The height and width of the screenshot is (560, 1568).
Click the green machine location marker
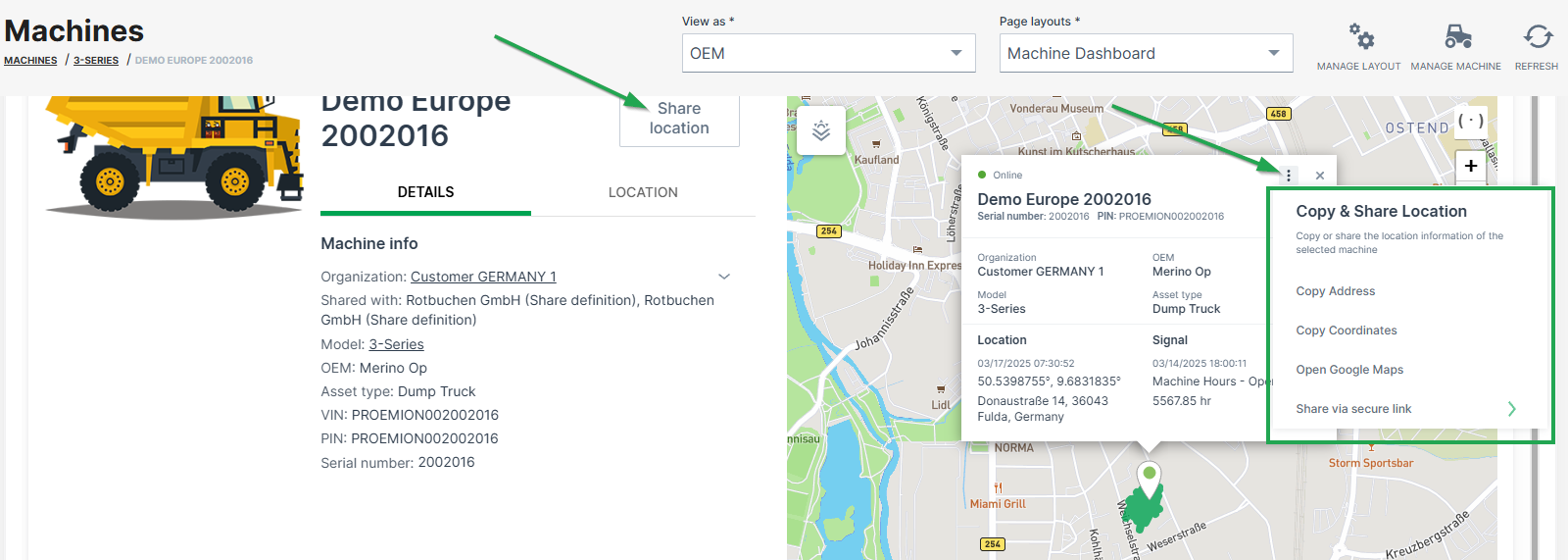(x=1149, y=478)
